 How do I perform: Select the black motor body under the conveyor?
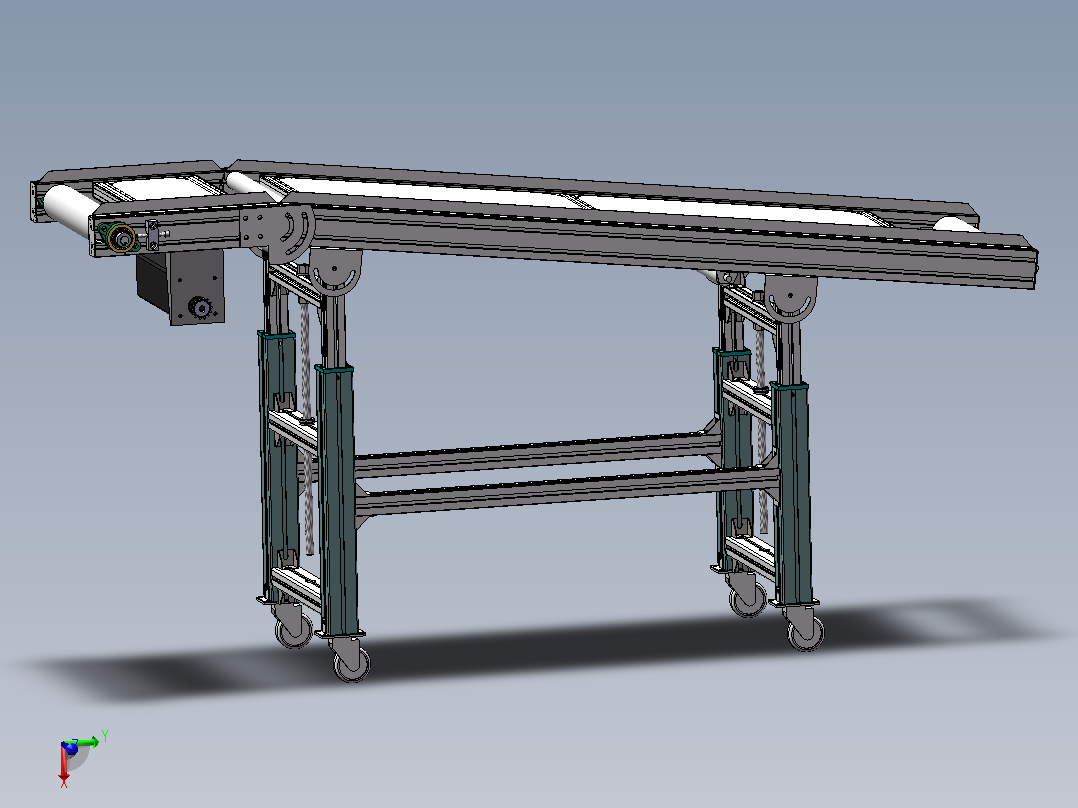[152, 283]
